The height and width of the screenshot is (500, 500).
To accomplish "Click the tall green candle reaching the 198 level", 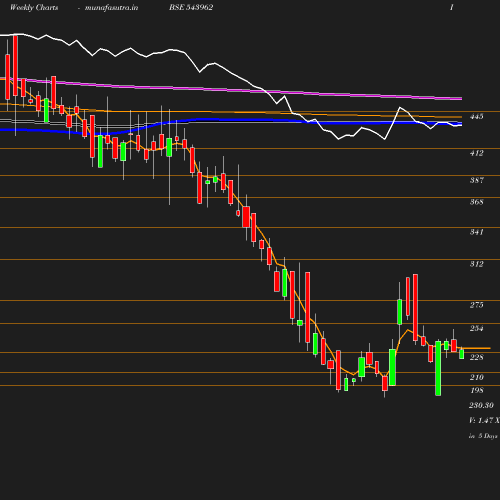I will [x=438, y=368].
